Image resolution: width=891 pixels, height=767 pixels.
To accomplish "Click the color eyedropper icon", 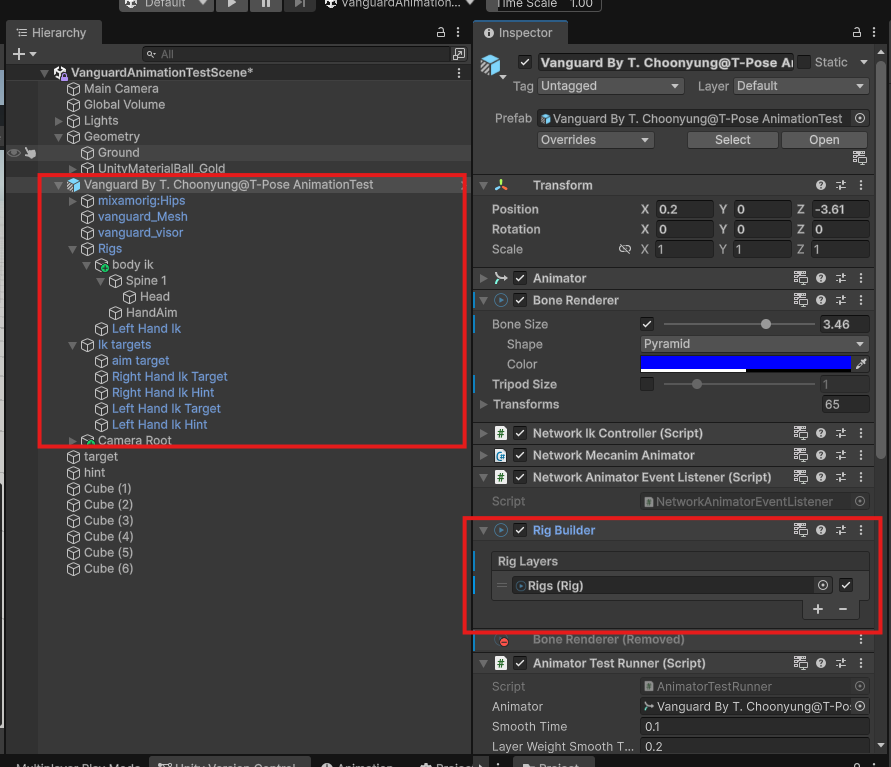I will [x=861, y=364].
